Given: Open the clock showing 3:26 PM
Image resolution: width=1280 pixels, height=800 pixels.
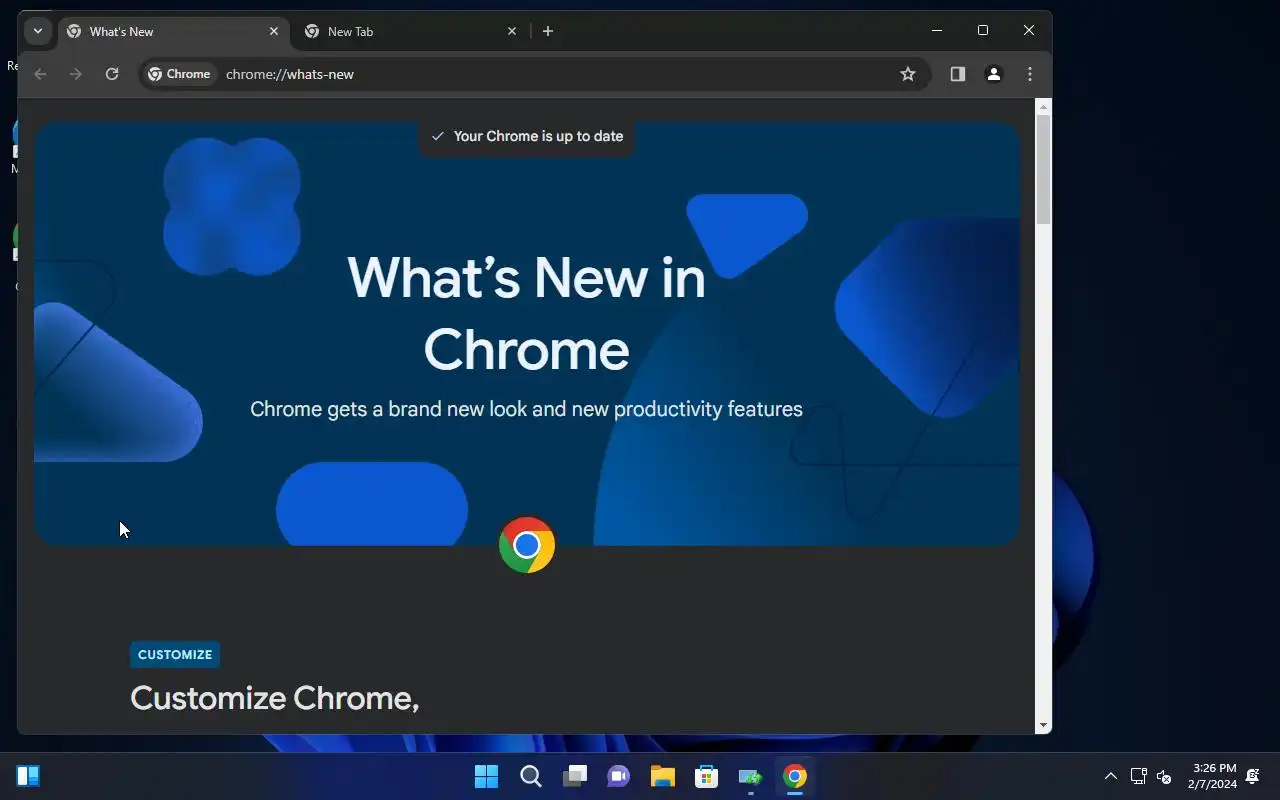Looking at the screenshot, I should [1212, 776].
